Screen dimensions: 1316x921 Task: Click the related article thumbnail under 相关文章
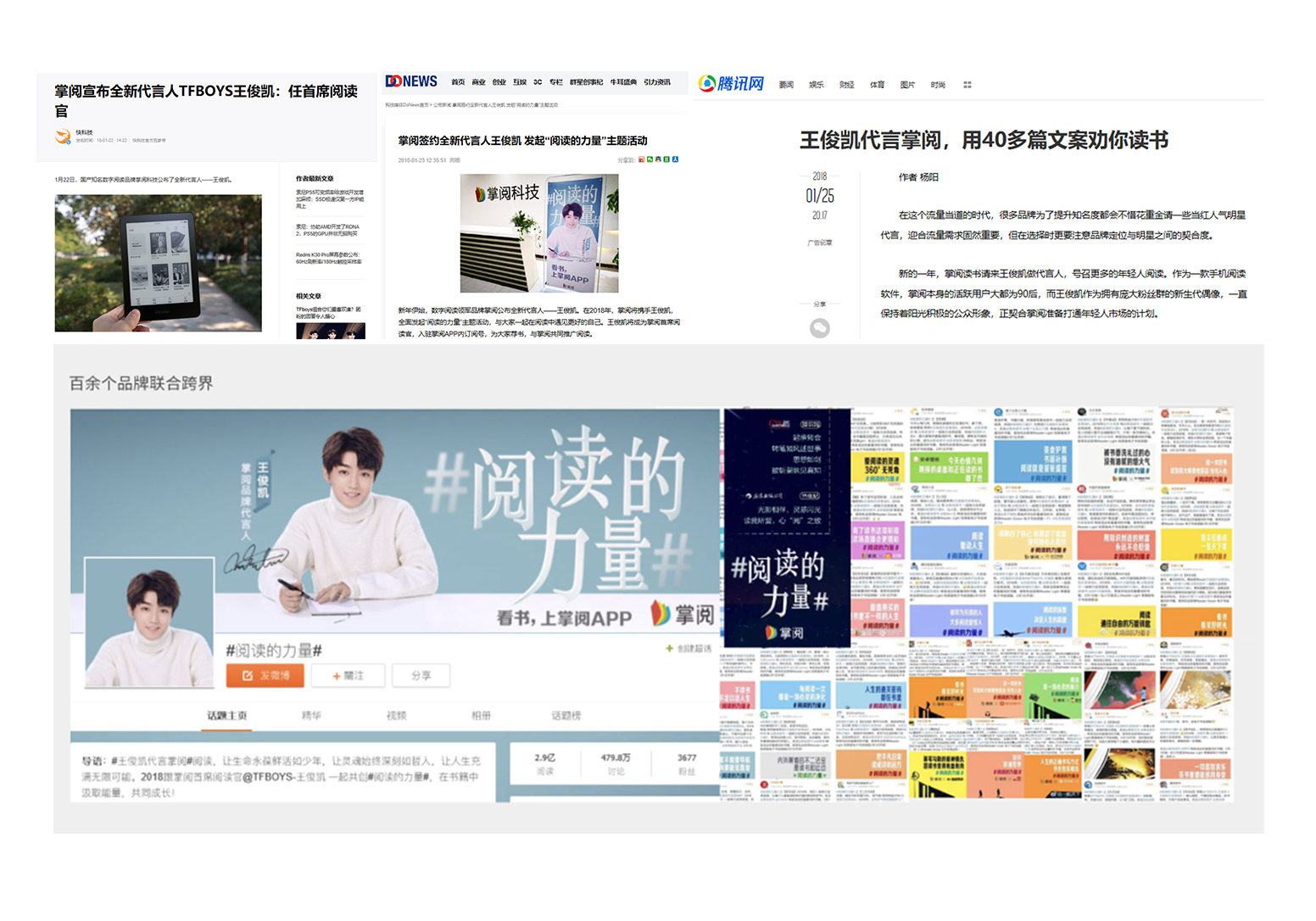point(331,332)
